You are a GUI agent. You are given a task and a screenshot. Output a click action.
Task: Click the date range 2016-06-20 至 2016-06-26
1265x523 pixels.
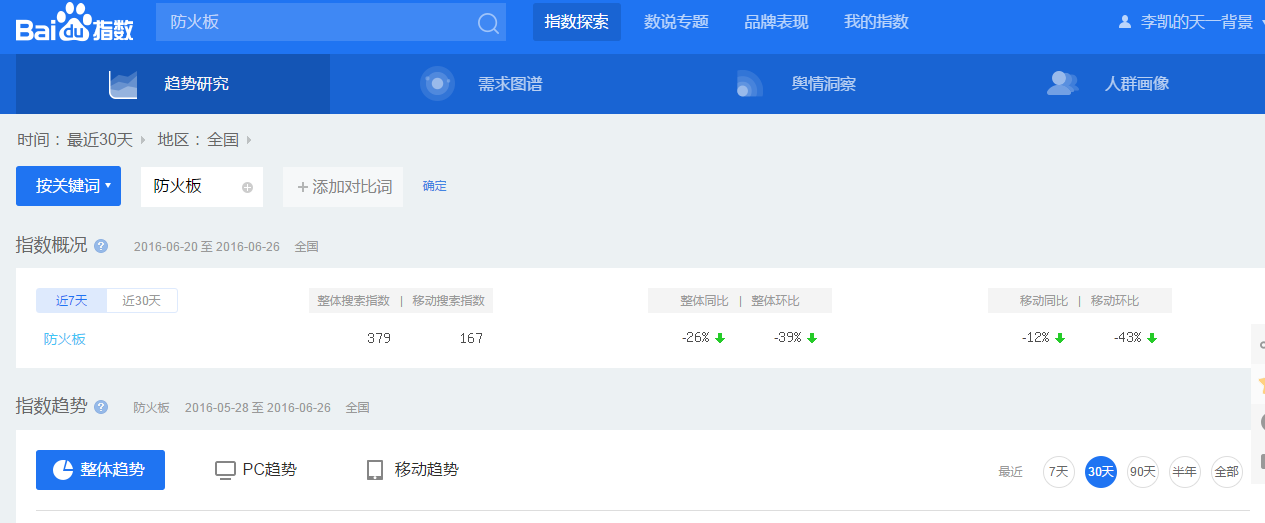[x=207, y=246]
